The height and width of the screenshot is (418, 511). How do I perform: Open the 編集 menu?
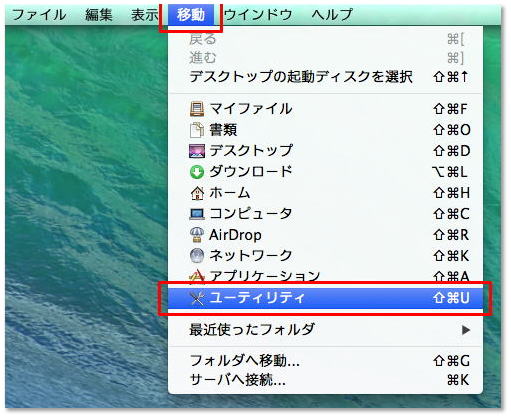98,15
